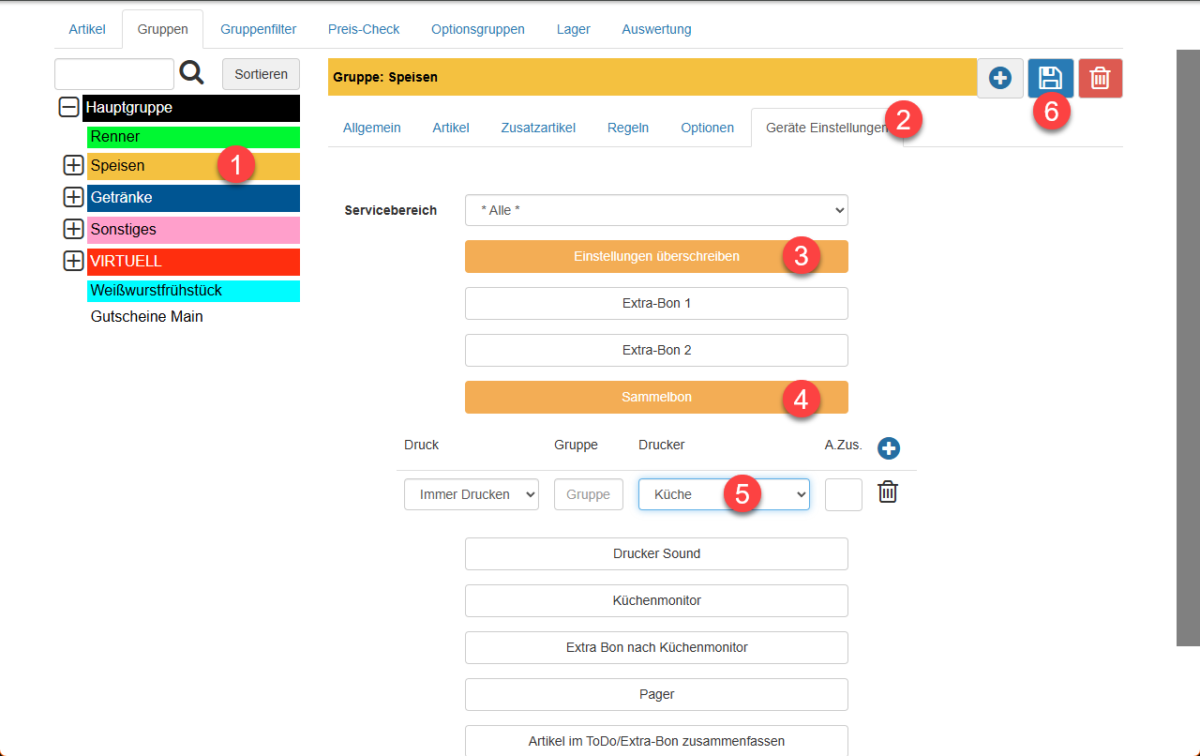Add a printer row with blue plus
Image resolution: width=1200 pixels, height=756 pixels.
tap(888, 448)
